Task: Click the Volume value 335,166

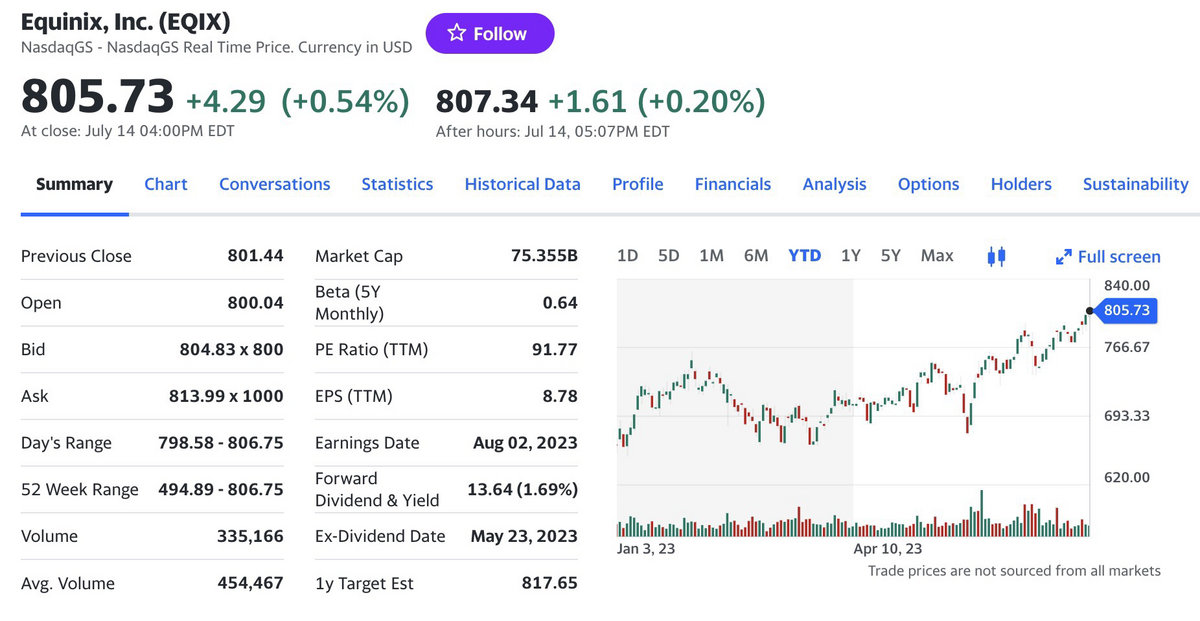Action: (251, 536)
